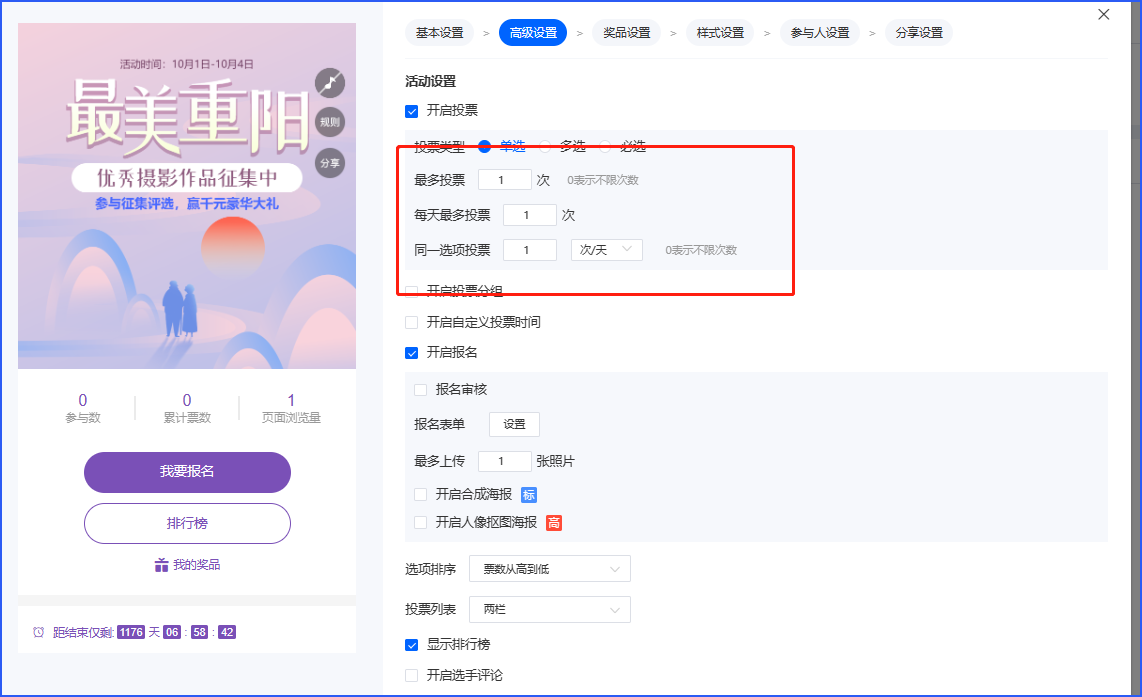Switch to the 参与人设置 step tab

(x=820, y=33)
